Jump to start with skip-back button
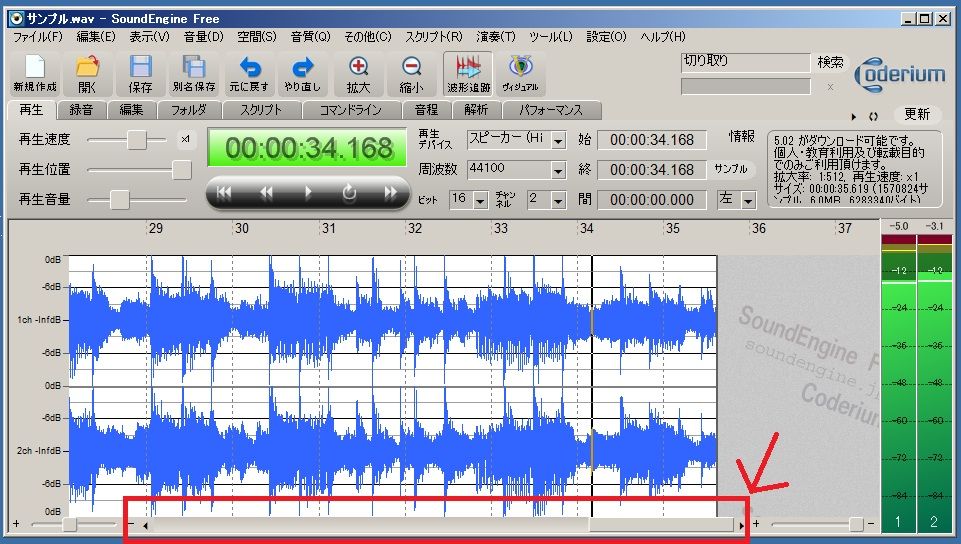961x544 pixels. [224, 193]
